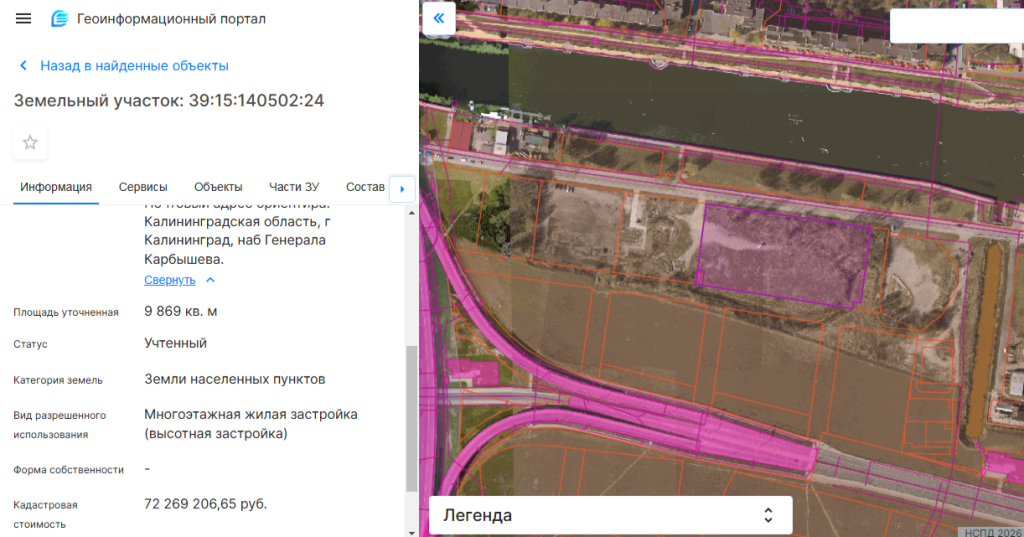Viewport: 1024px width, 537px height.
Task: Open the Части ЗУ tab
Action: pos(294,187)
